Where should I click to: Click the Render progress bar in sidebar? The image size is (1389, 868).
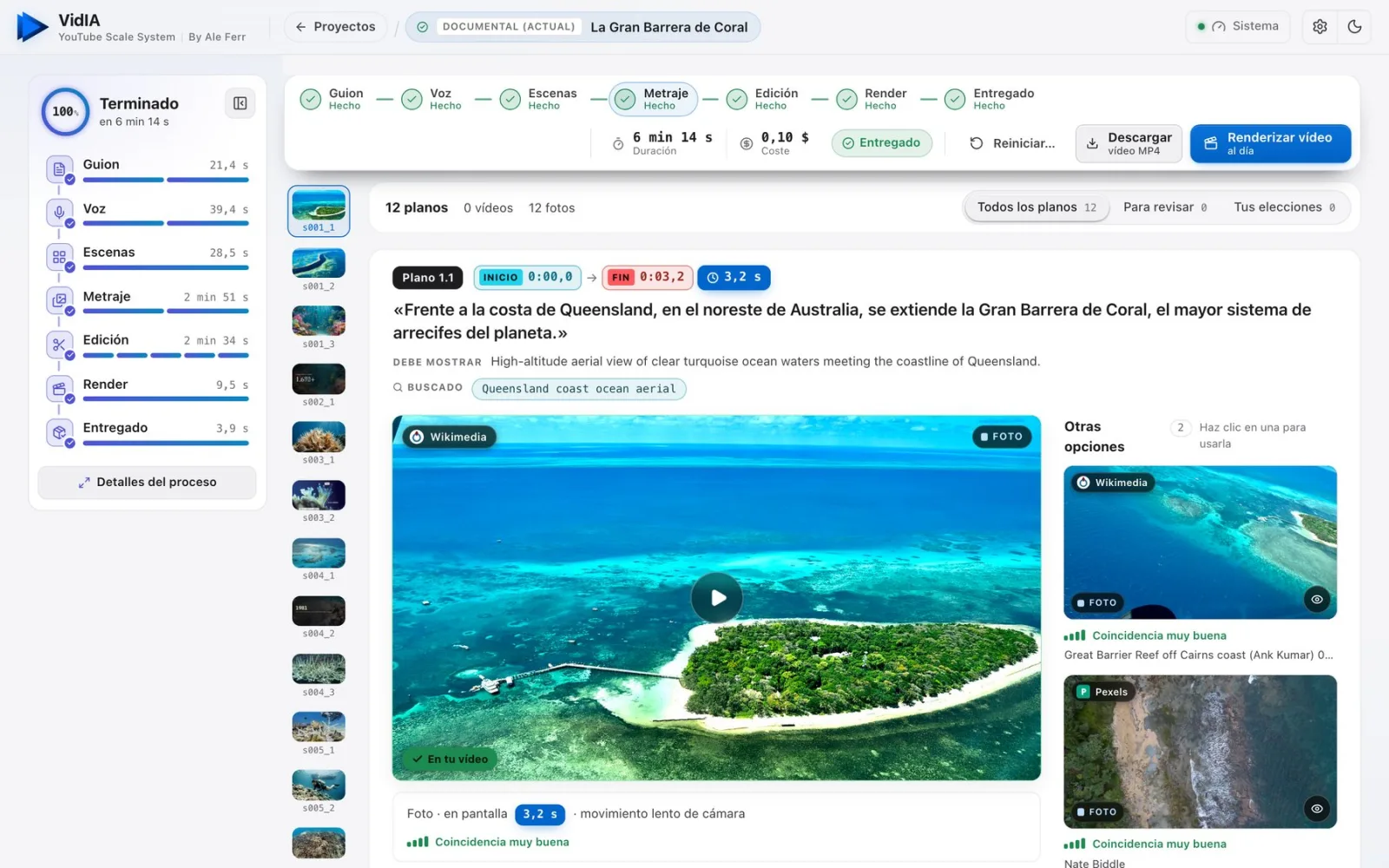pos(166,399)
